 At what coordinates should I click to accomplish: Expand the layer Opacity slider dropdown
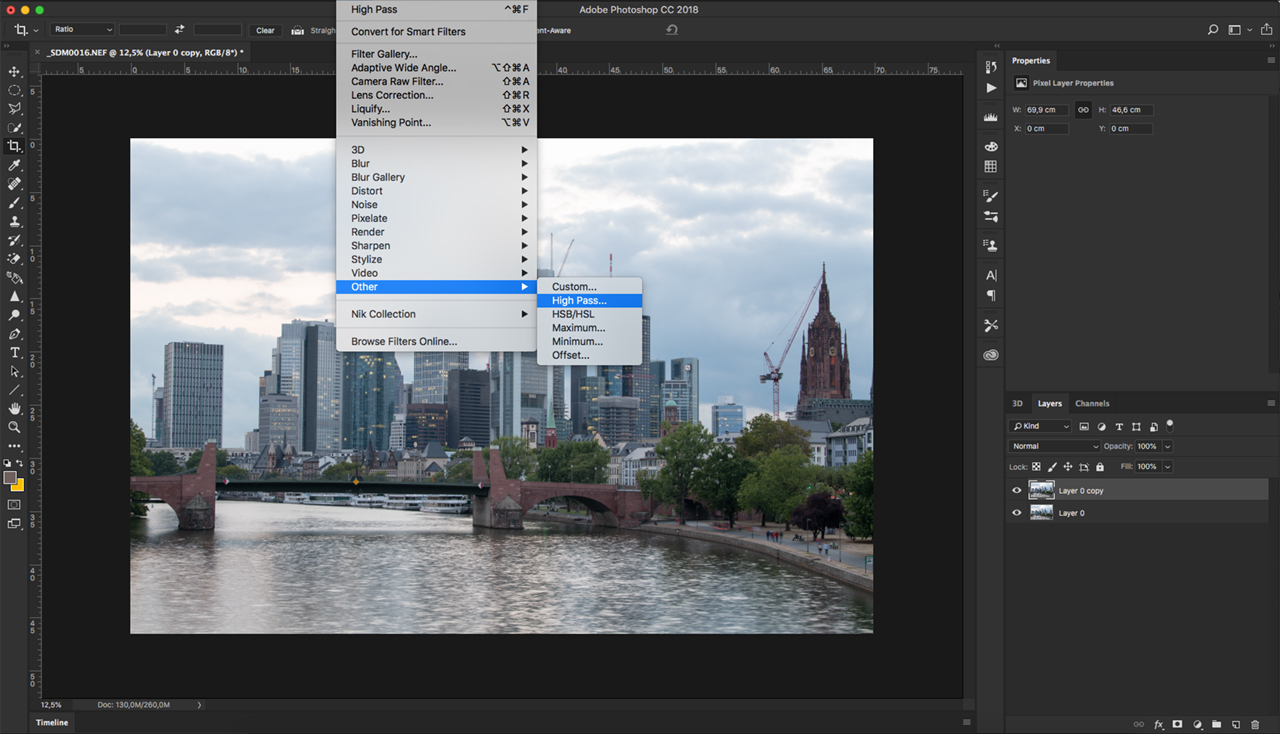tap(1168, 446)
